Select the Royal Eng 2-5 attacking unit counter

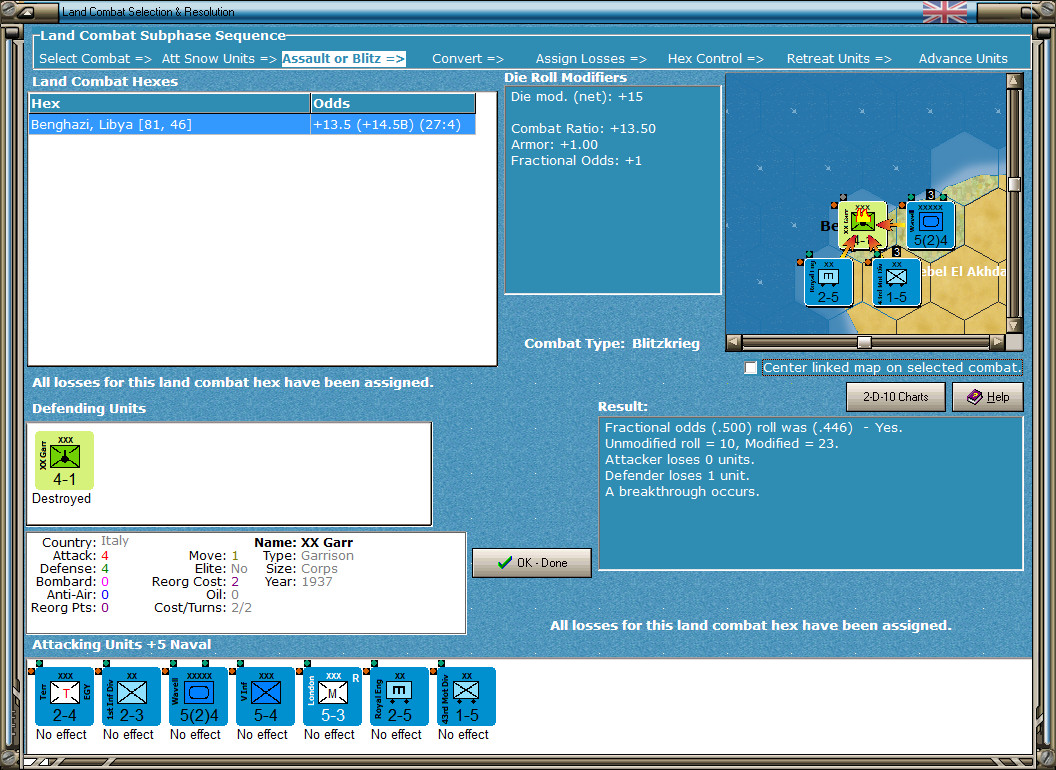click(x=399, y=697)
